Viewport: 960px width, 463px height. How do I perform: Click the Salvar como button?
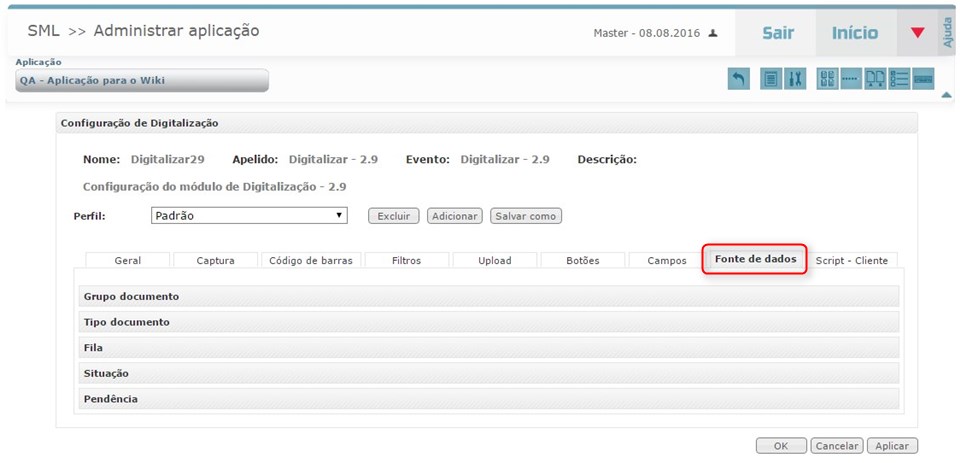(526, 216)
